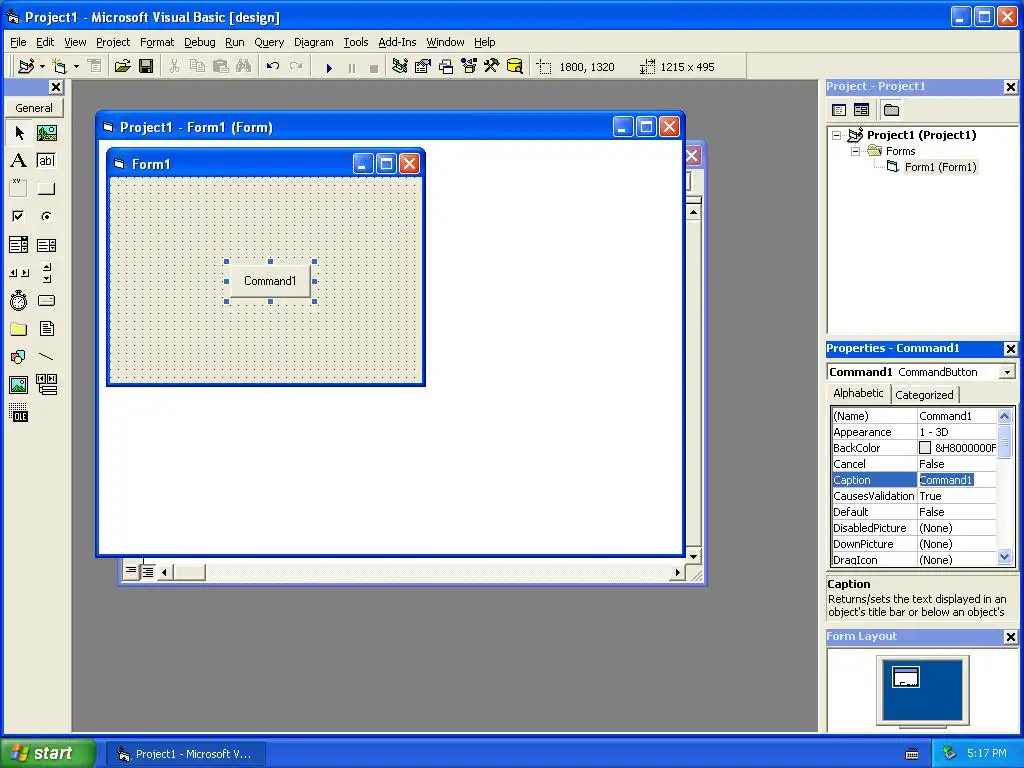Click the Open Project toolbar icon
This screenshot has height=768, width=1024.
pos(123,67)
